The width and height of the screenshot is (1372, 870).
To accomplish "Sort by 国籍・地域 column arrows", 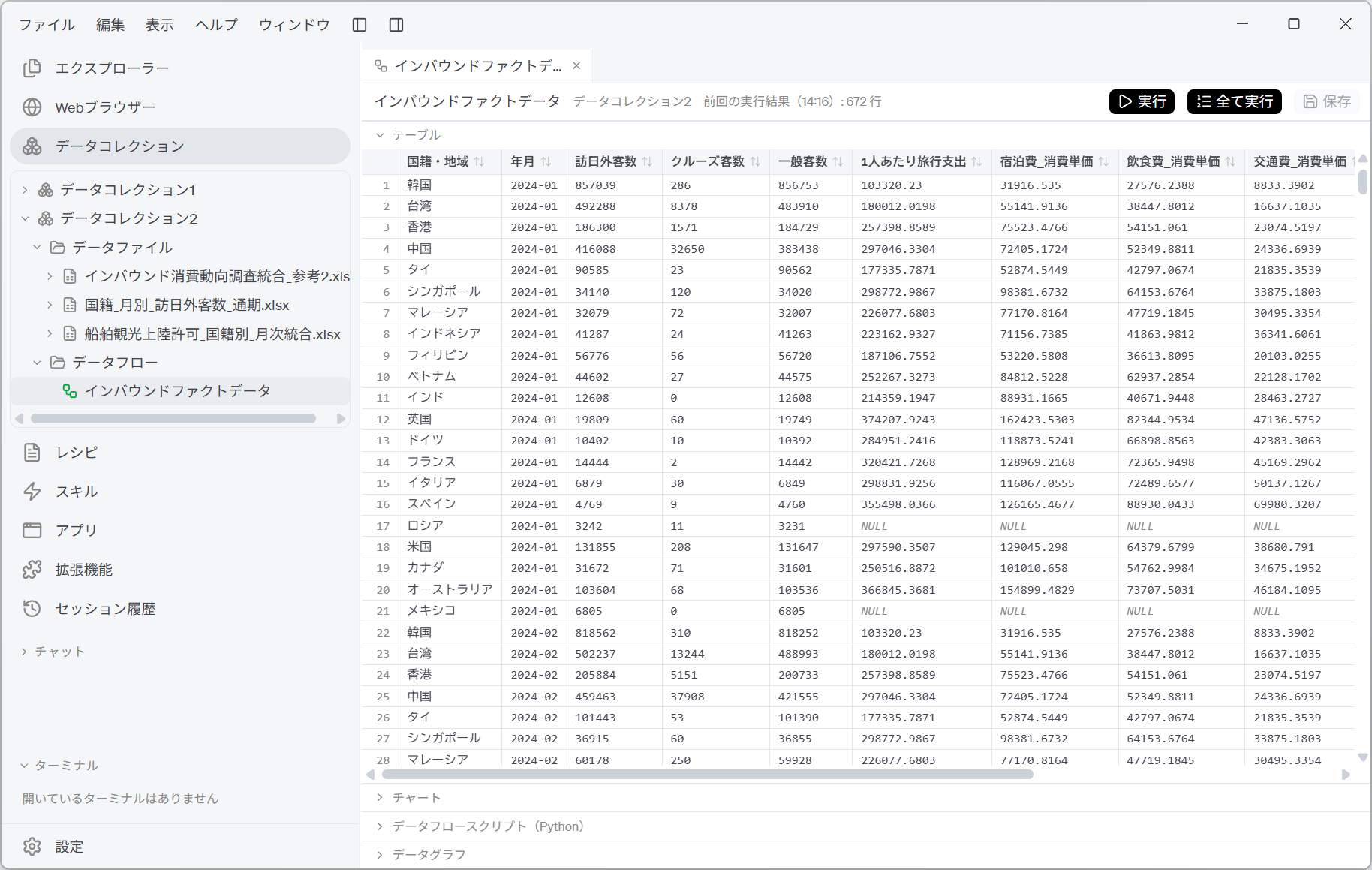I will tap(480, 162).
